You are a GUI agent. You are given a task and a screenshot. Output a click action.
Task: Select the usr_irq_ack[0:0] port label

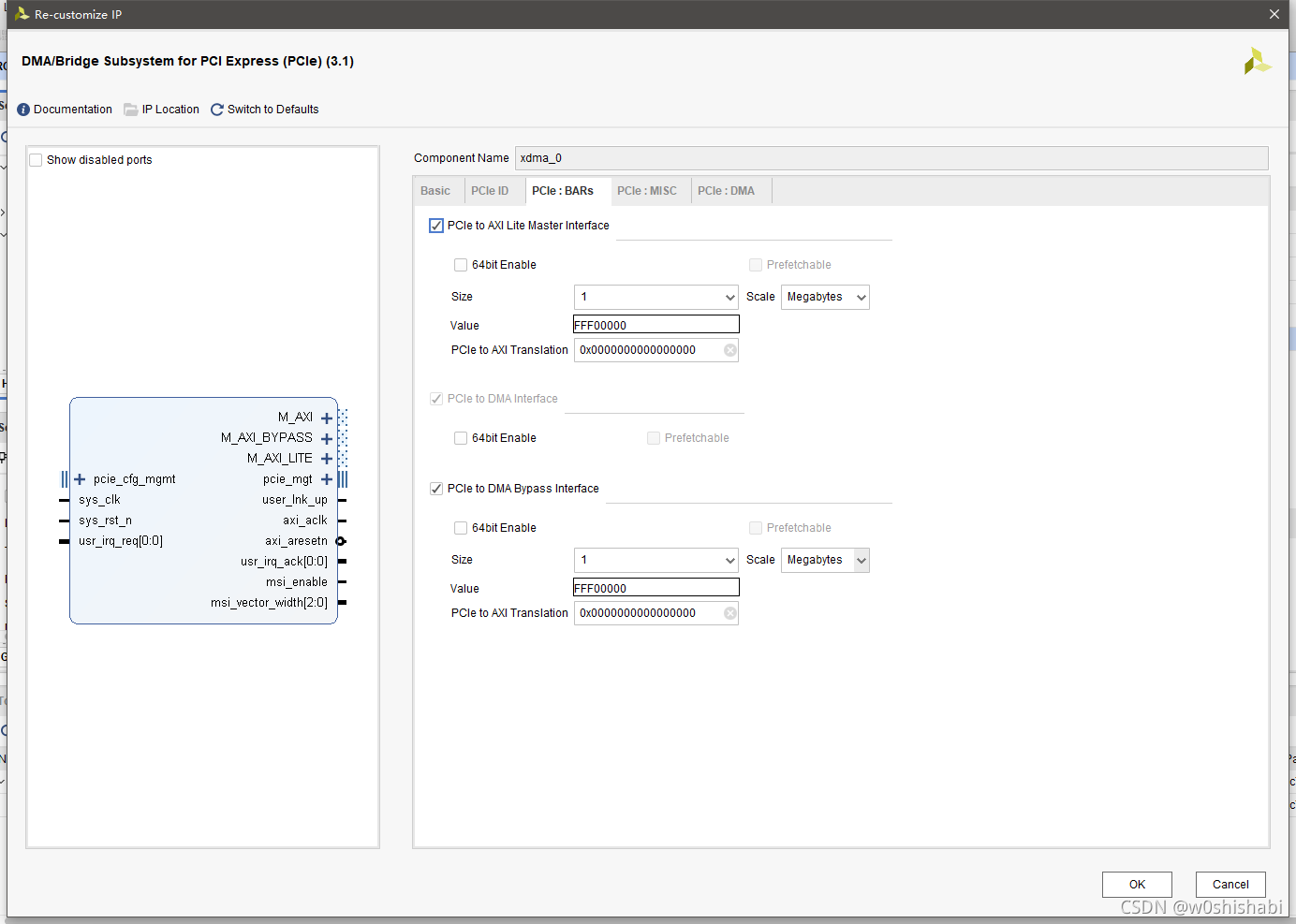pyautogui.click(x=284, y=562)
